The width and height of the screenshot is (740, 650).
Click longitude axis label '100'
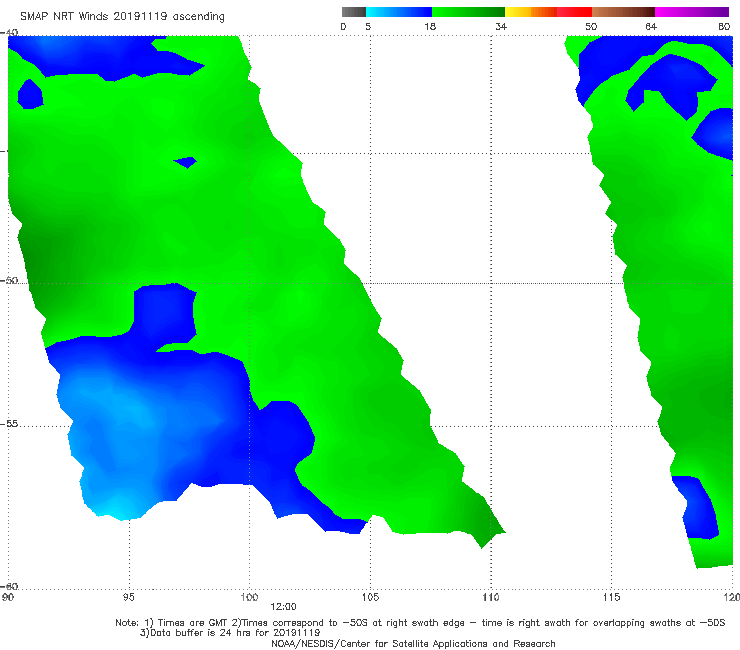pos(249,598)
